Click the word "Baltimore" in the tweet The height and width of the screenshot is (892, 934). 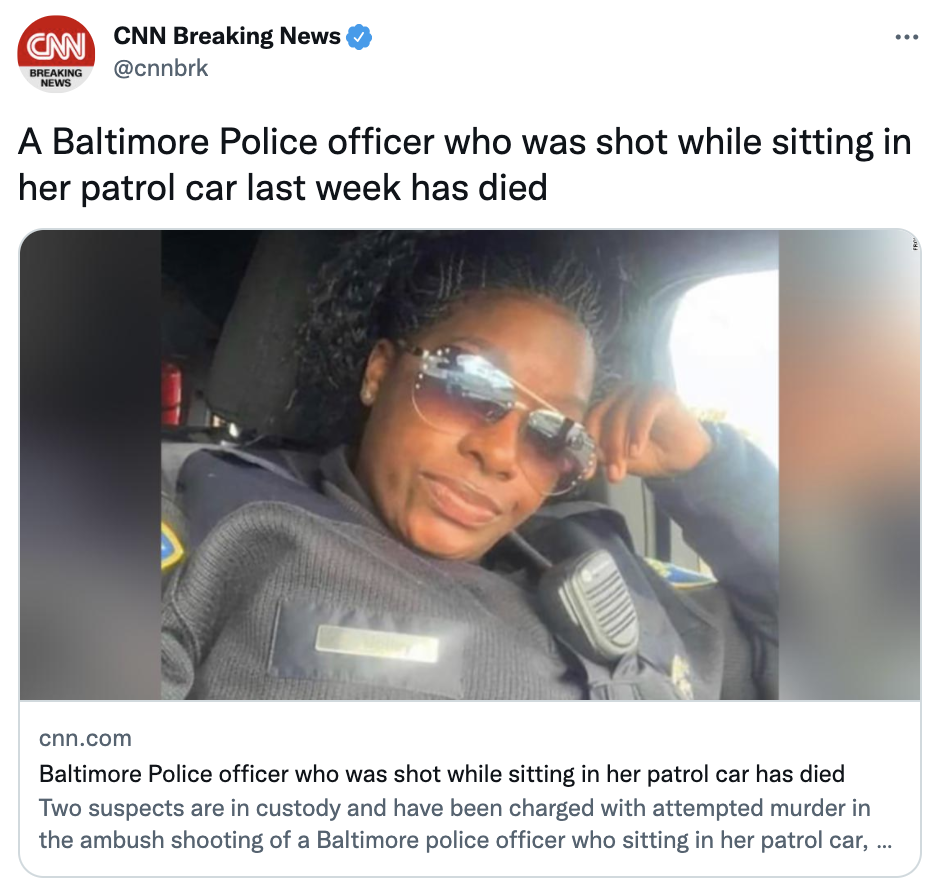point(131,142)
